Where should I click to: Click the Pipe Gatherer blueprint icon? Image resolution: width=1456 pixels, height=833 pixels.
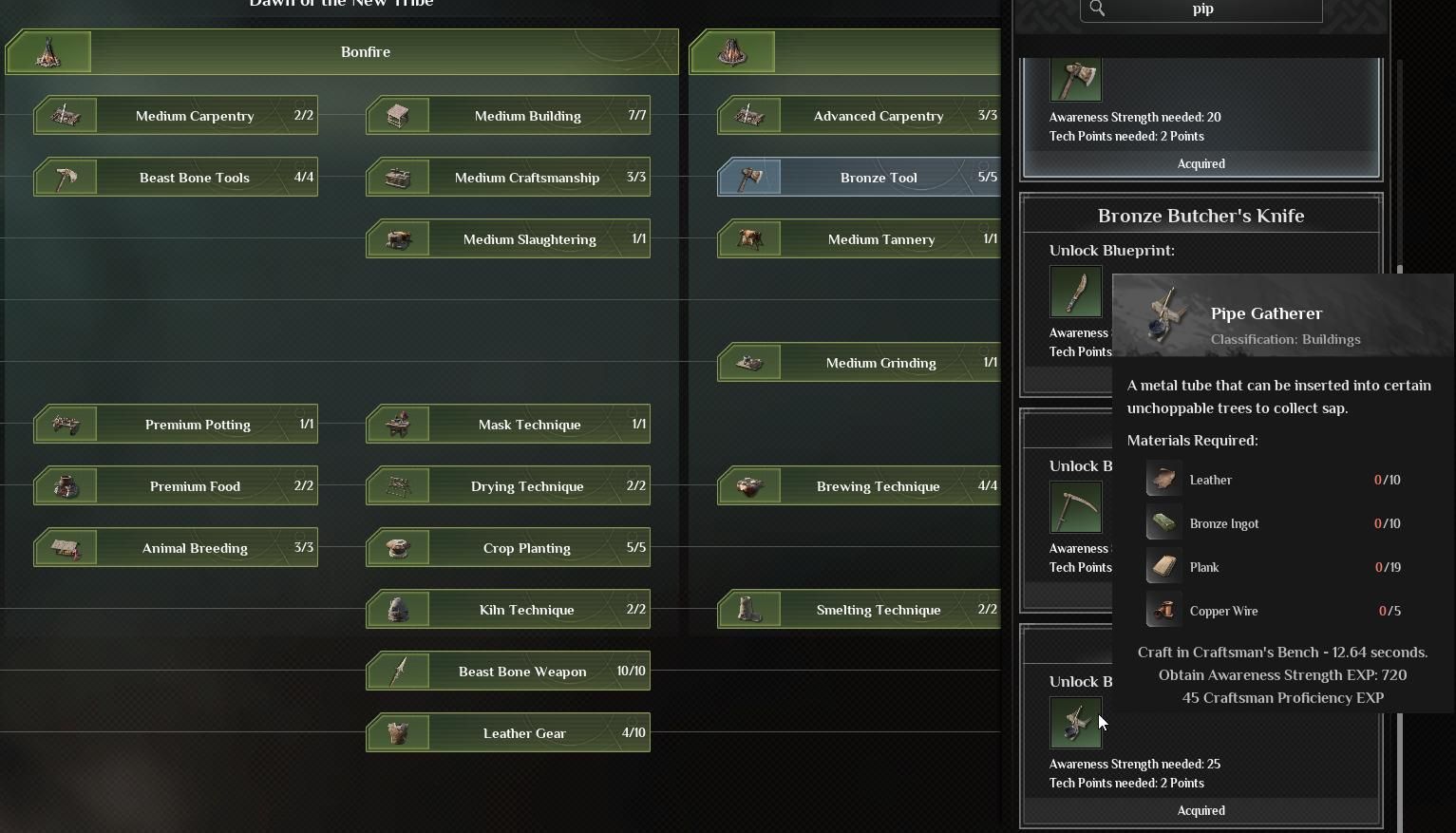(1075, 723)
